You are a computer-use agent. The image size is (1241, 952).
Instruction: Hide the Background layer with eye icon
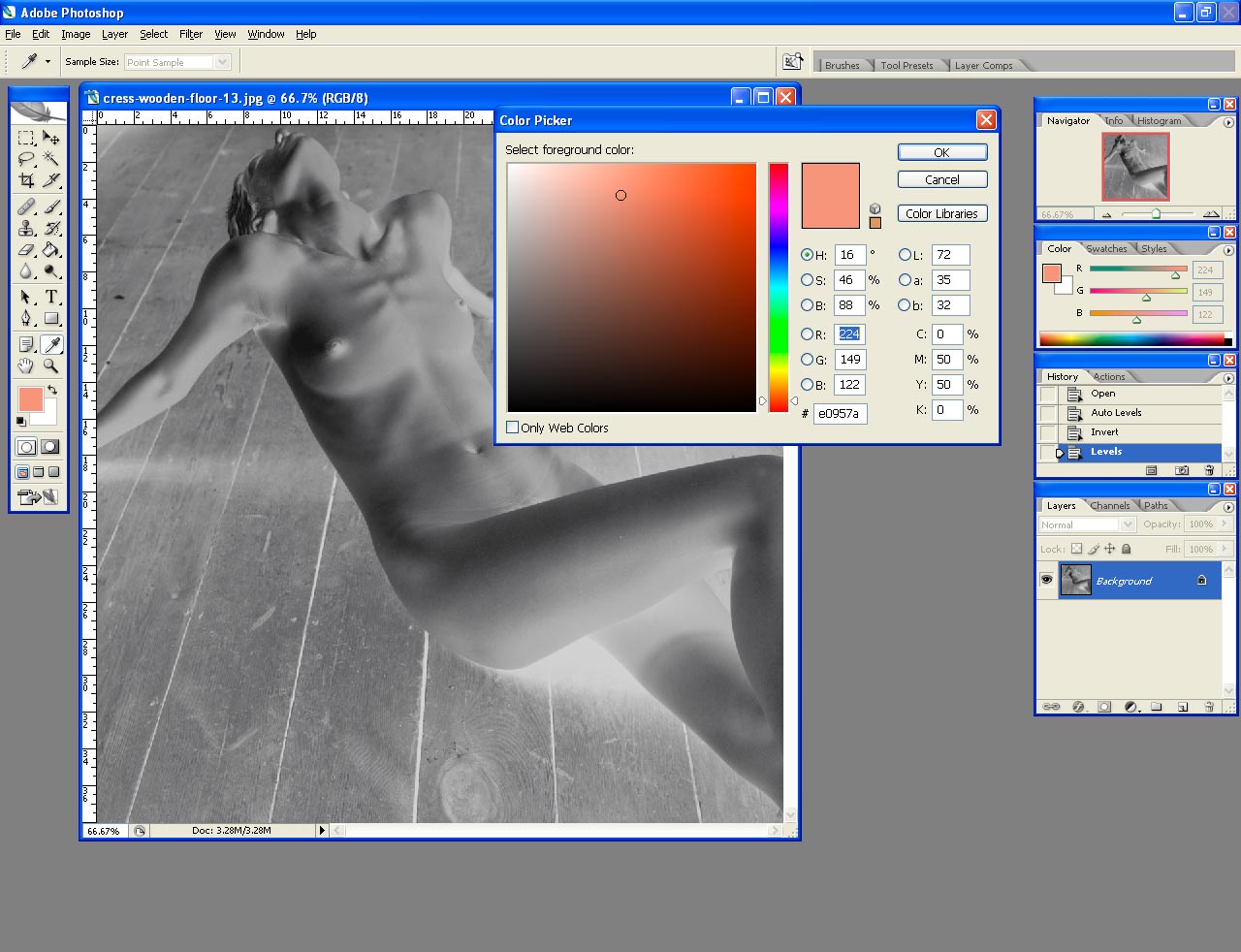point(1046,580)
